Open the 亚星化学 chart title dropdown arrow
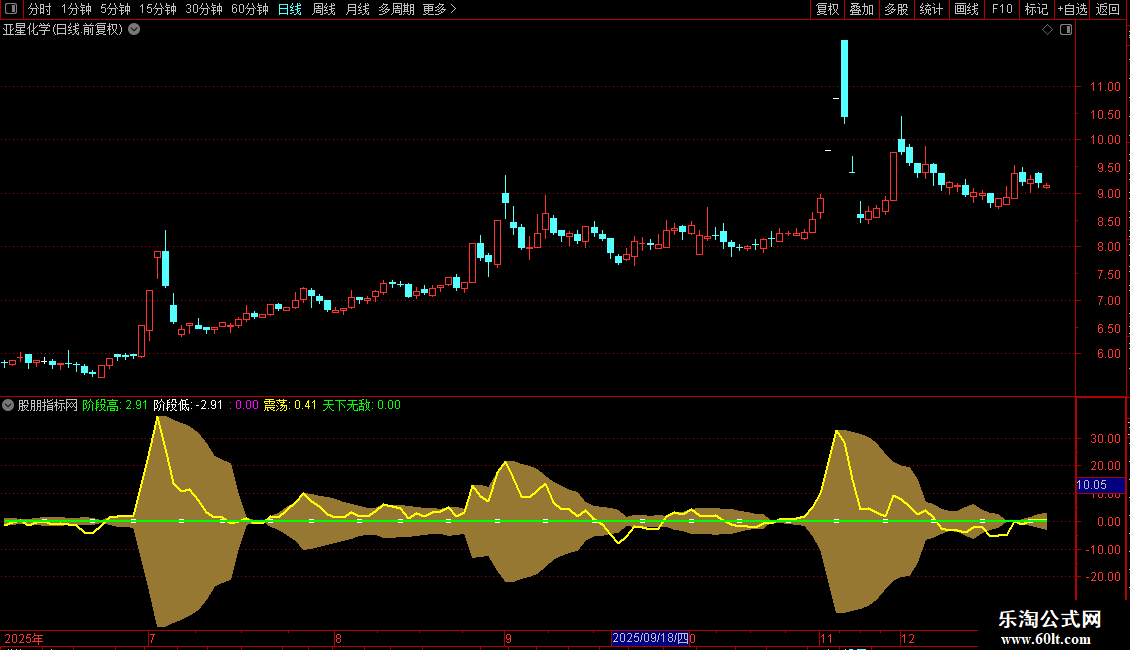The width and height of the screenshot is (1130, 650). point(134,30)
